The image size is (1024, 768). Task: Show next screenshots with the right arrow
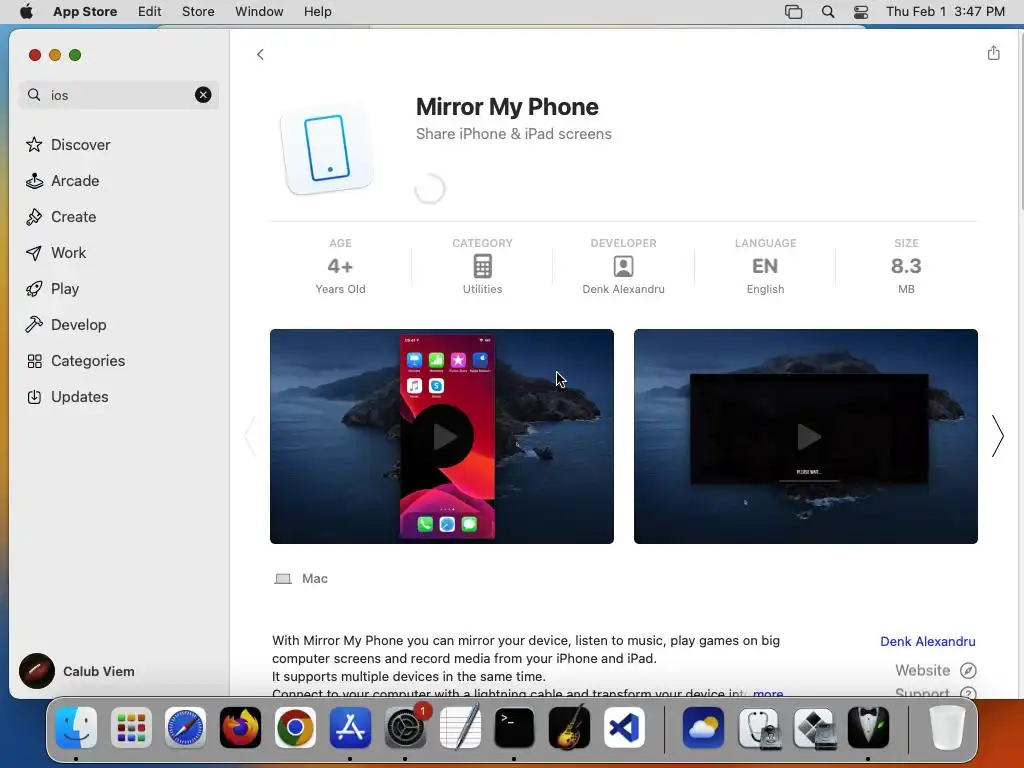coord(997,436)
